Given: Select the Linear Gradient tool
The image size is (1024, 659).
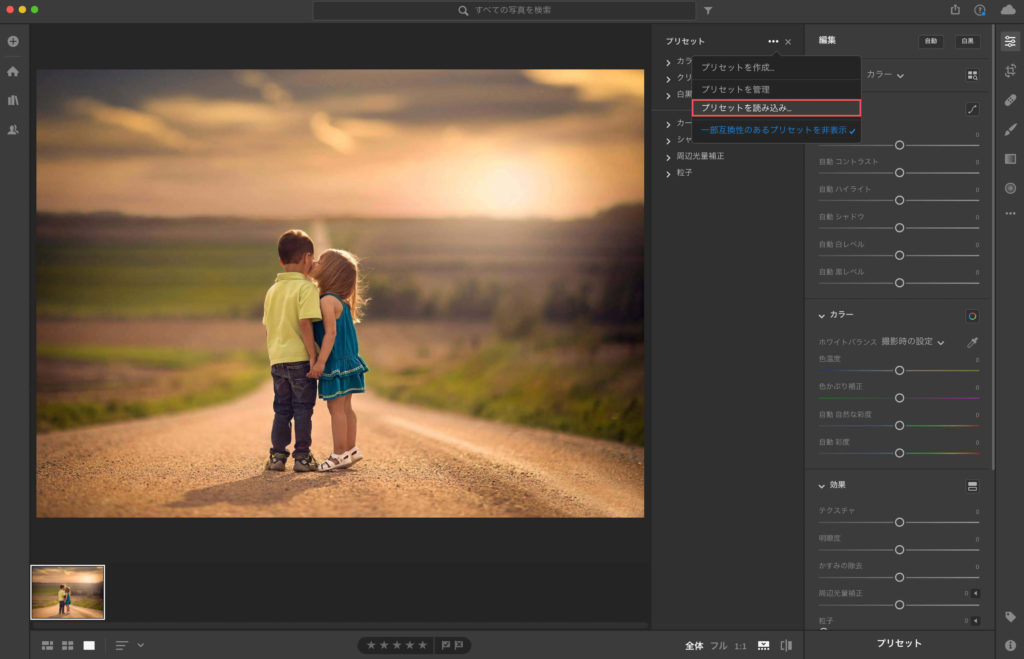Looking at the screenshot, I should click(1010, 159).
